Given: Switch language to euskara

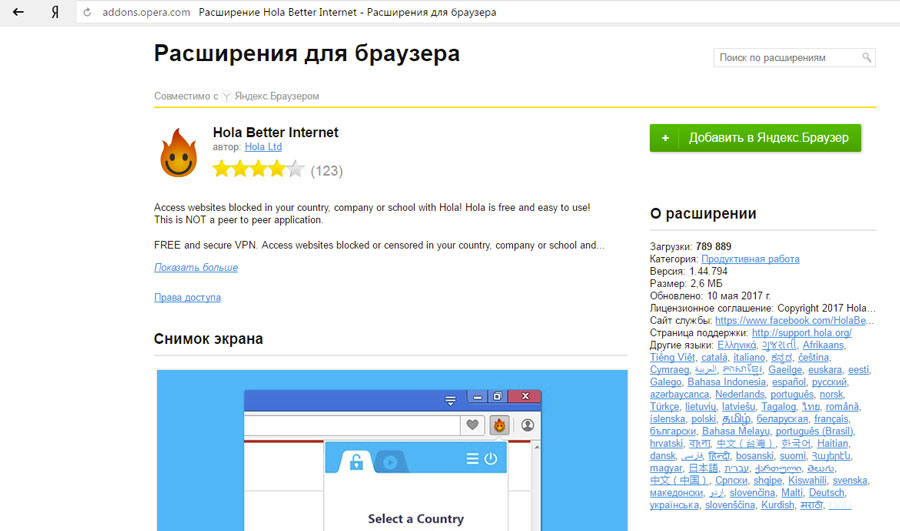Looking at the screenshot, I should pyautogui.click(x=825, y=370).
